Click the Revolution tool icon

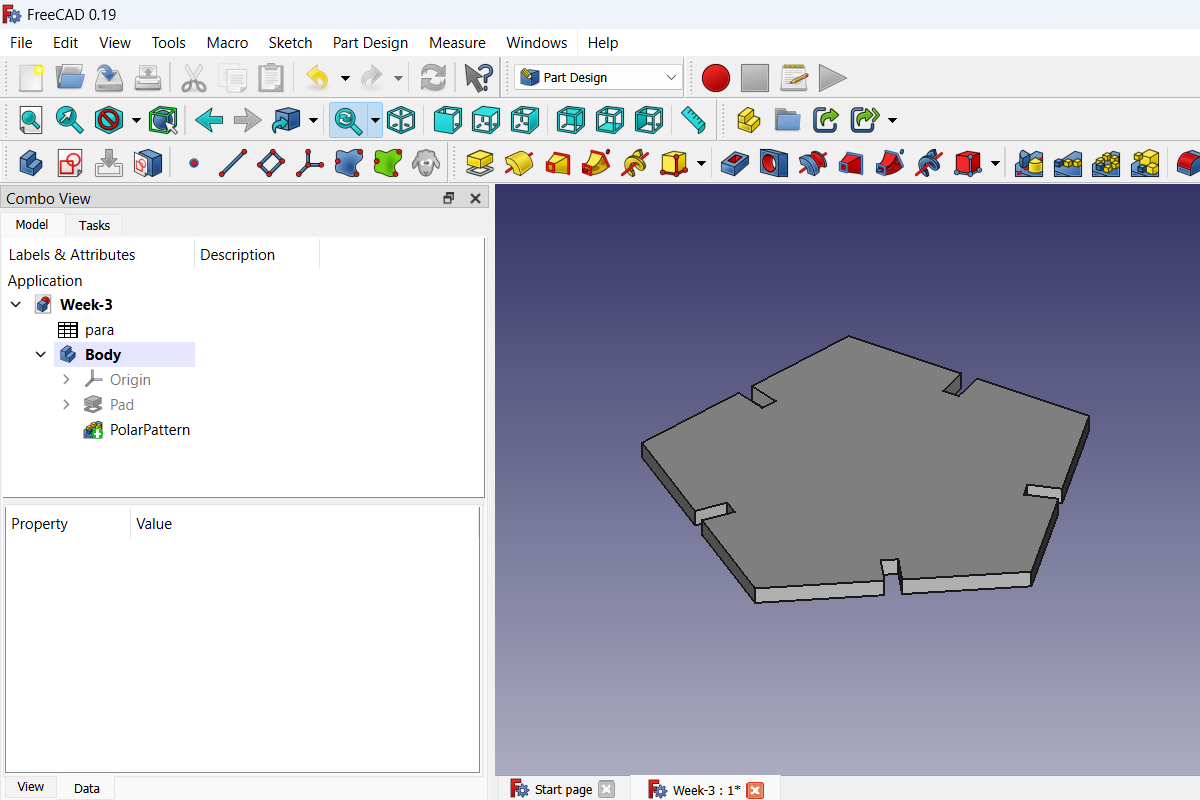pos(519,161)
